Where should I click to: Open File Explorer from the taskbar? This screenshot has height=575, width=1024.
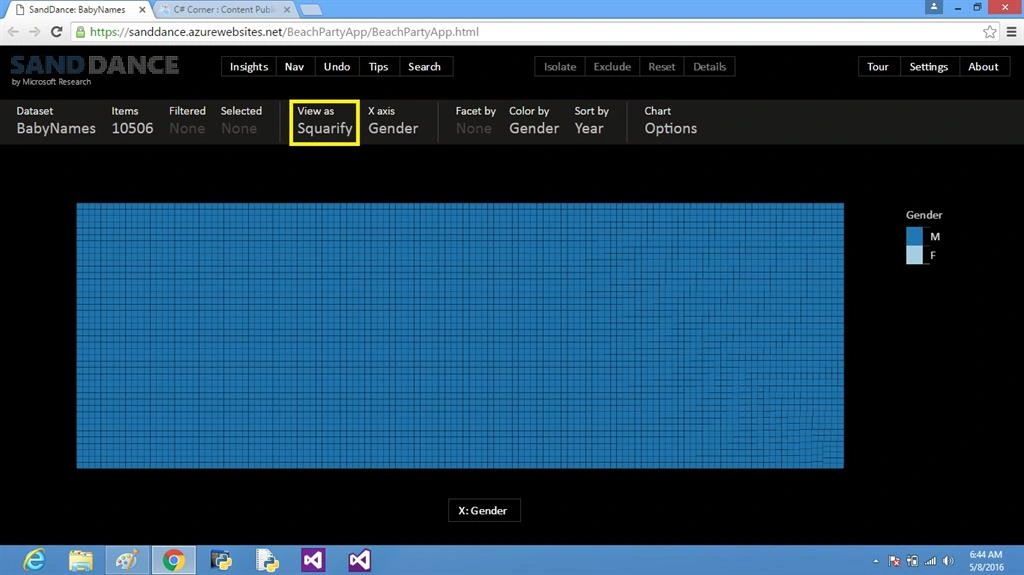[x=81, y=560]
